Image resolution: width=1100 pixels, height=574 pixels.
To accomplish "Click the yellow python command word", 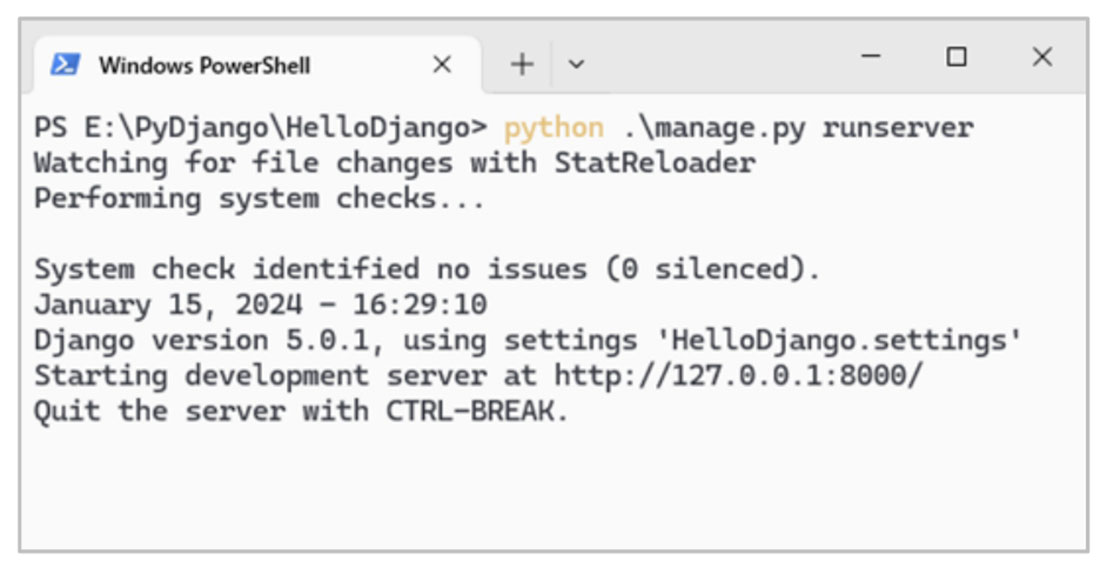I will (553, 128).
